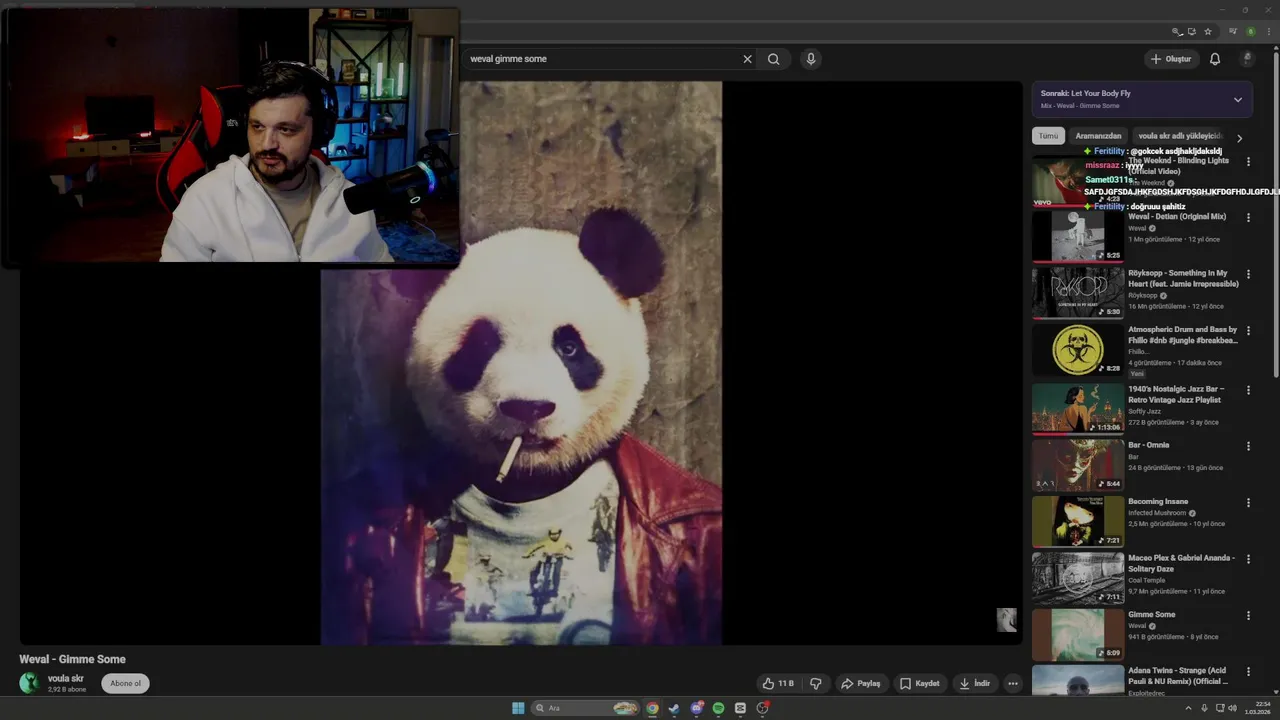Open Chrome media control icon
Viewport: 1280px width, 720px height.
1233,31
